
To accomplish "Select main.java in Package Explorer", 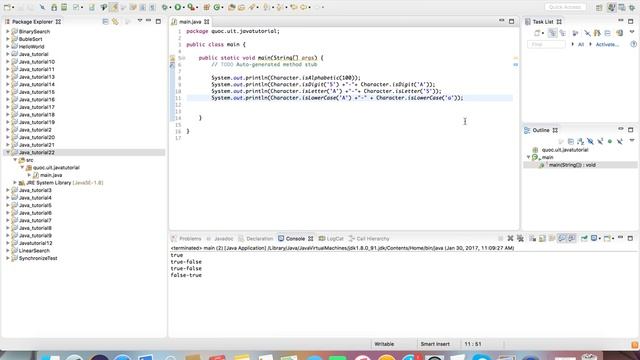I will [51, 175].
